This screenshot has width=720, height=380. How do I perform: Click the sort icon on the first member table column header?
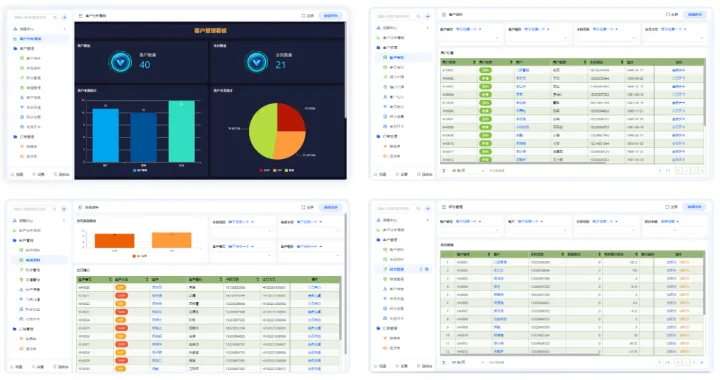[110, 279]
